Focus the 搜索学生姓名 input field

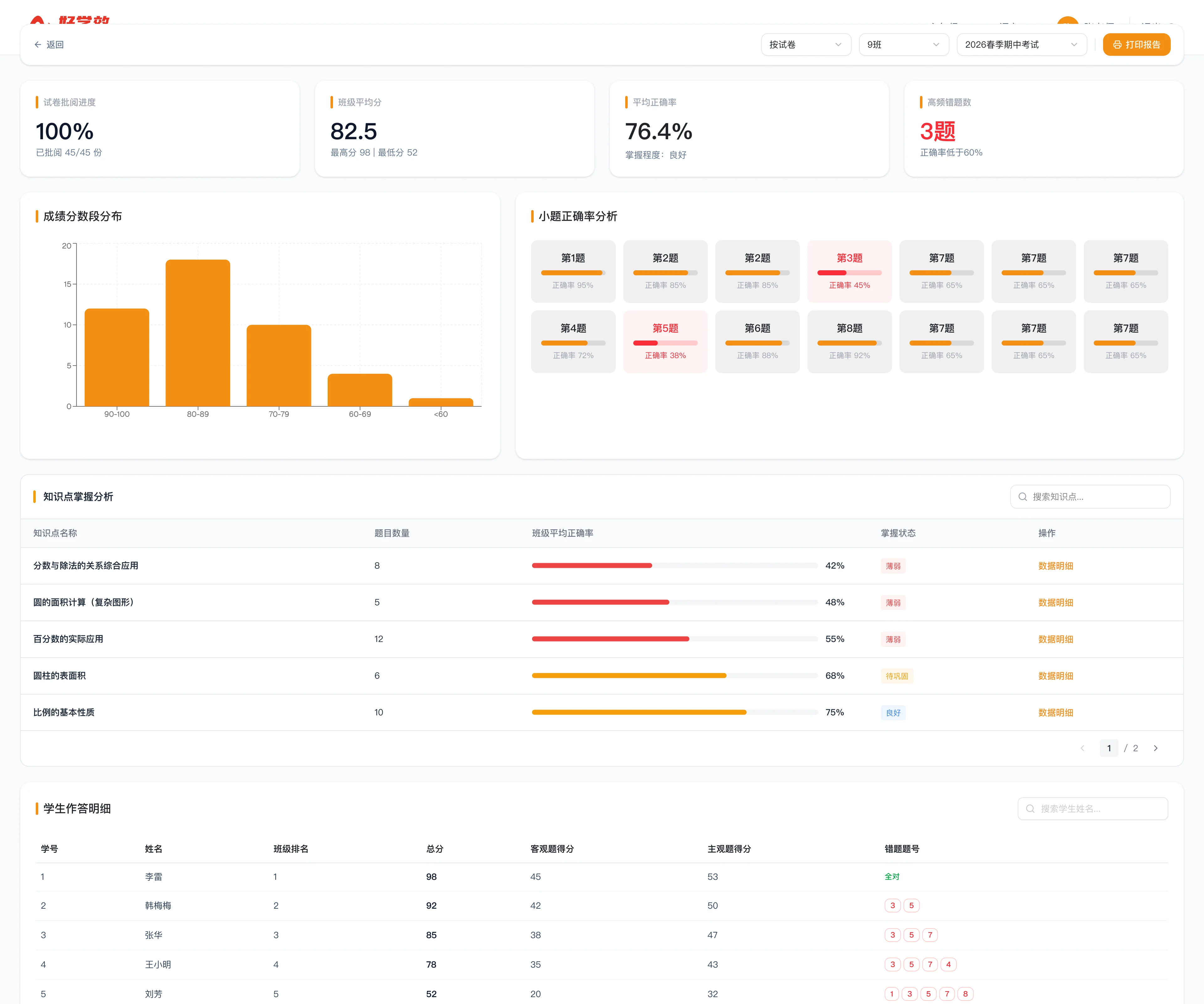tap(1092, 808)
